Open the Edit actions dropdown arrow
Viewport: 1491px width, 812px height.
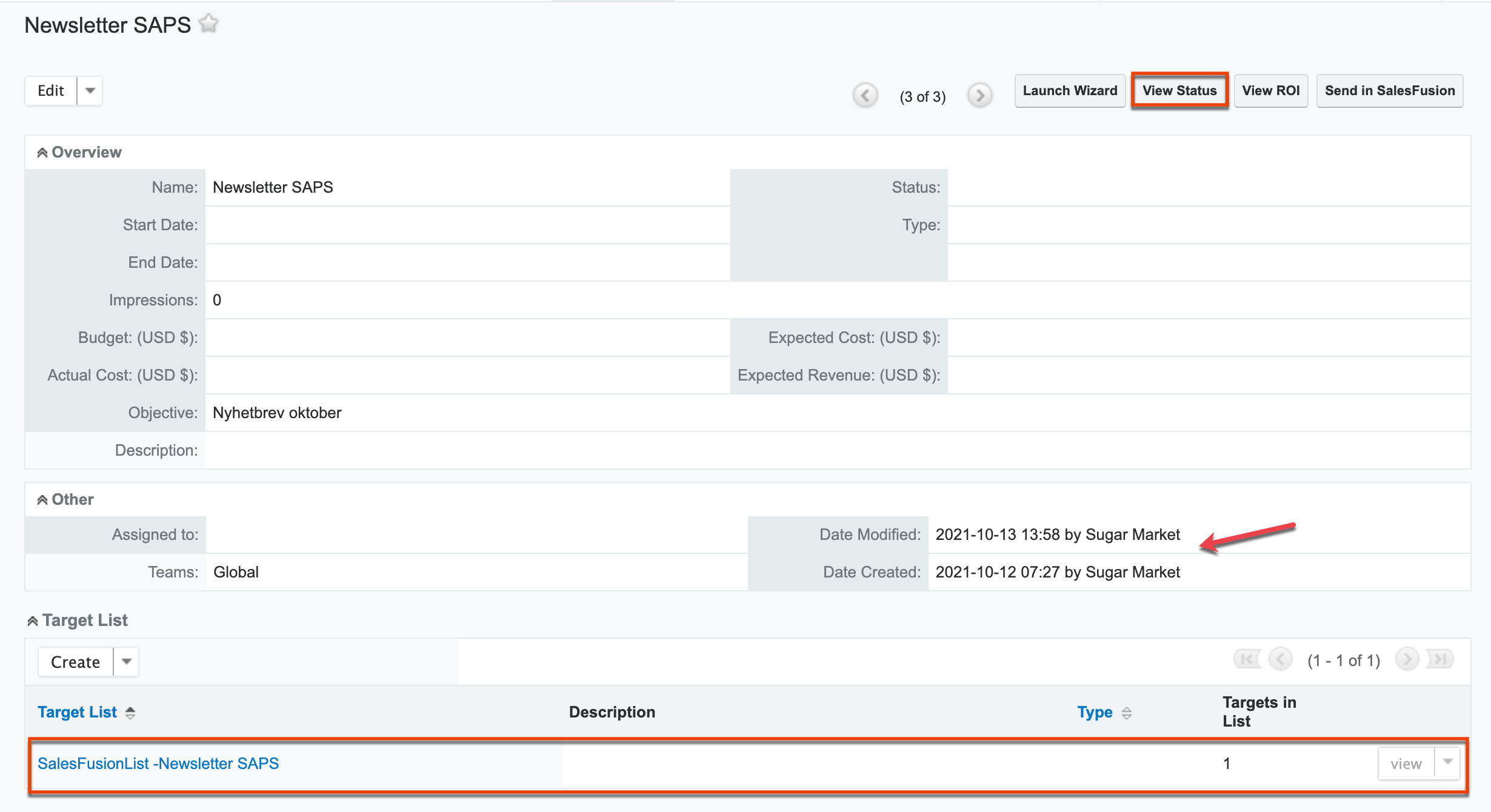pyautogui.click(x=90, y=91)
